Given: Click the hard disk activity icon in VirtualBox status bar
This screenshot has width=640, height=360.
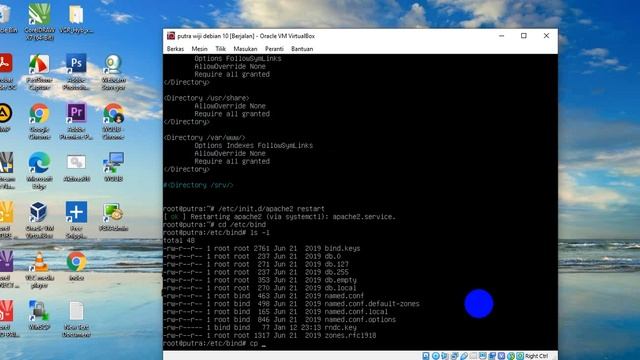Looking at the screenshot, I should point(426,356).
